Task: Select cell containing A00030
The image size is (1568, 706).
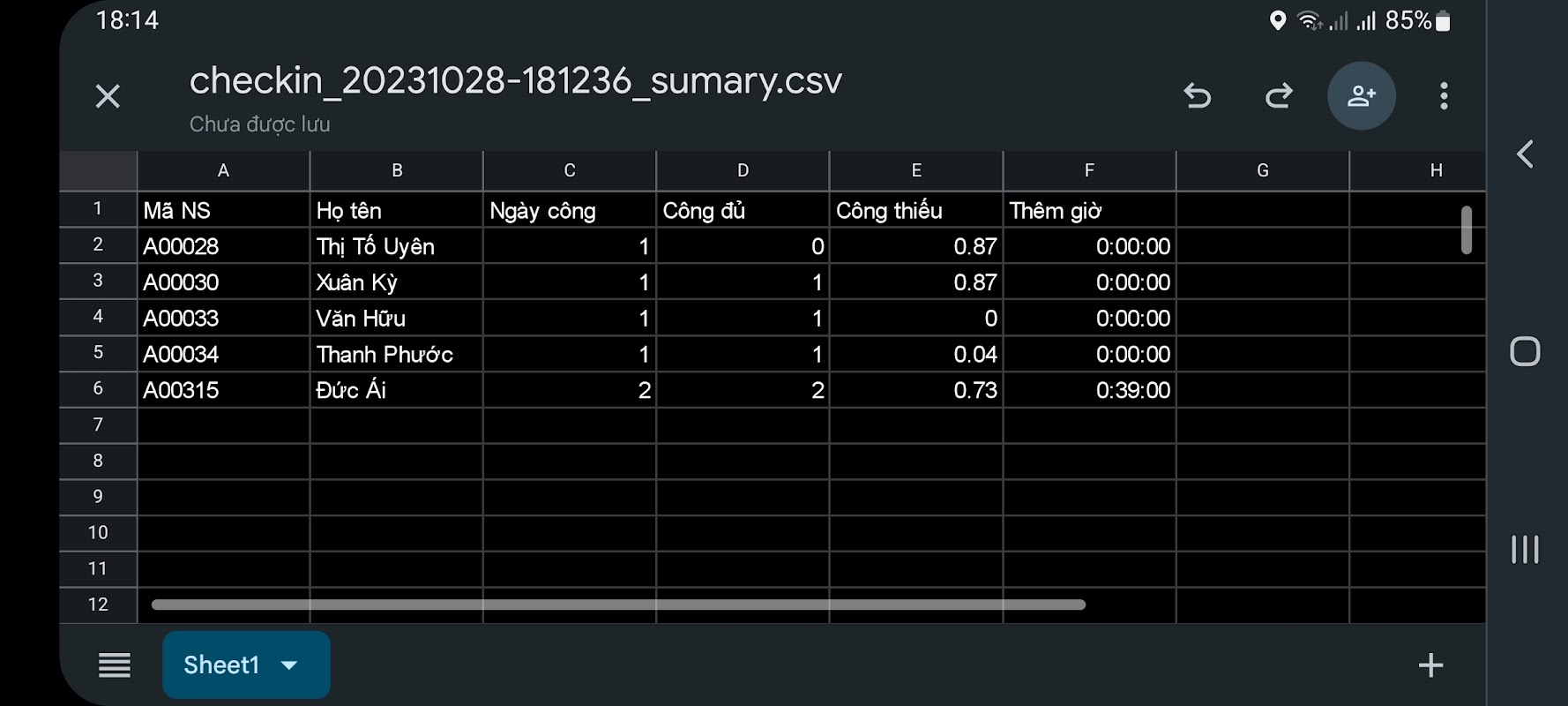Action: tap(223, 282)
